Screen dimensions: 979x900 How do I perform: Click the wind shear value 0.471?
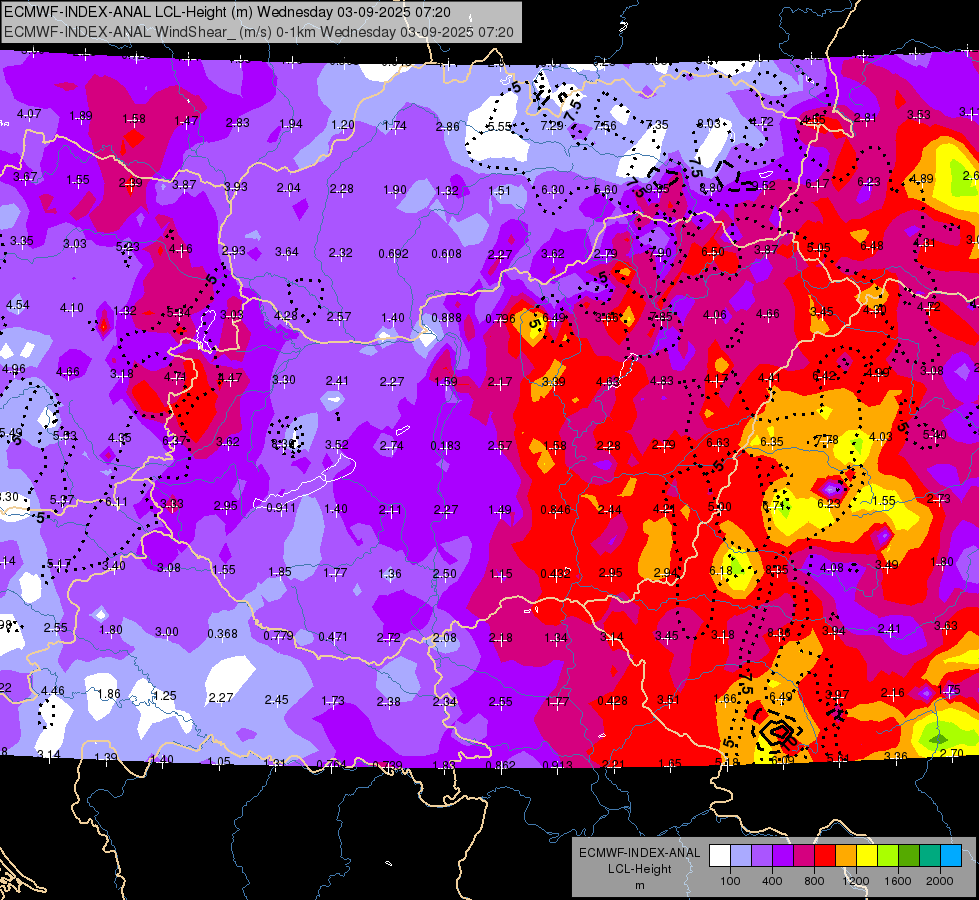point(333,637)
